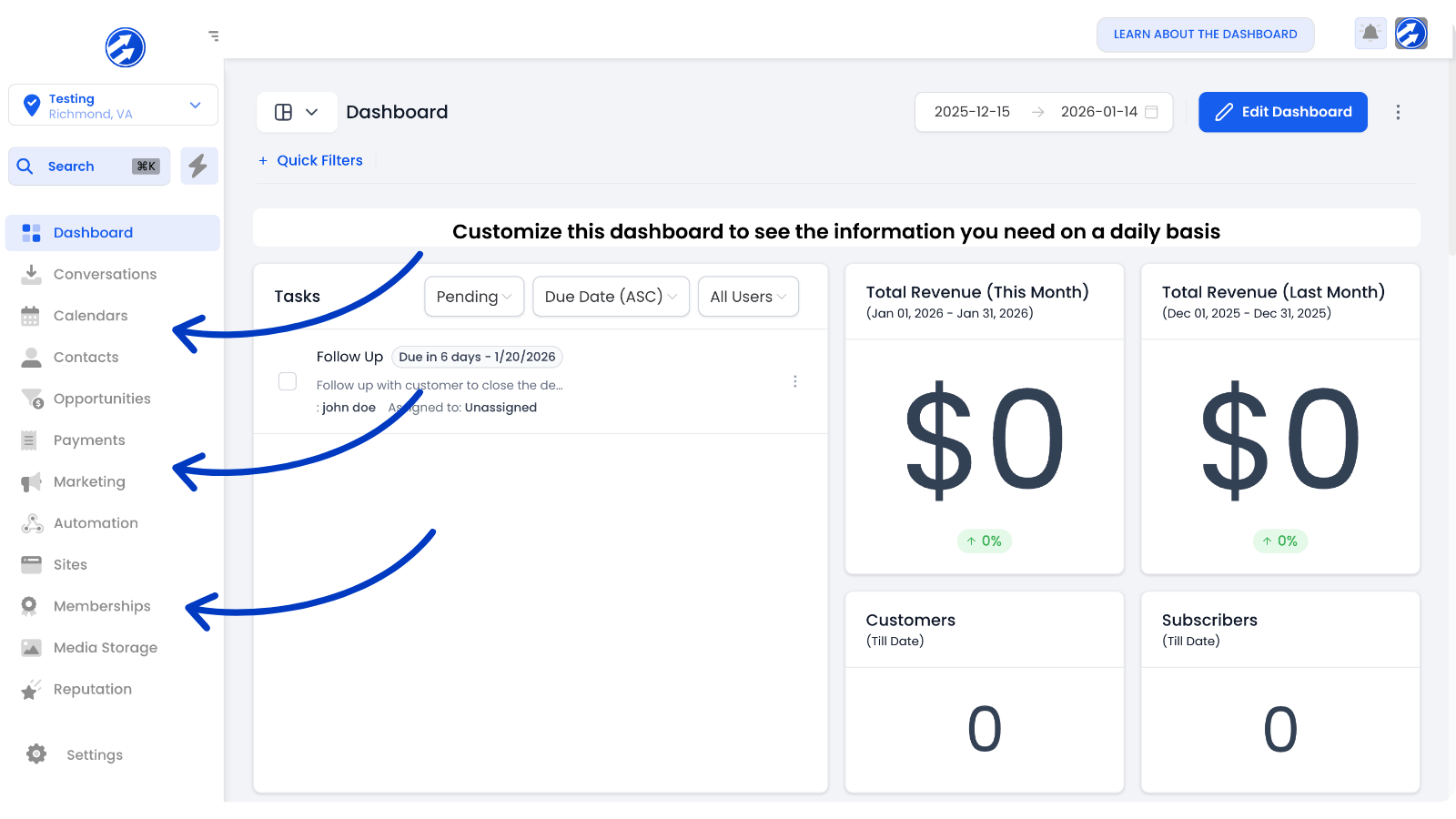
Task: Open the dashboard layout selector dropdown
Action: coord(297,112)
